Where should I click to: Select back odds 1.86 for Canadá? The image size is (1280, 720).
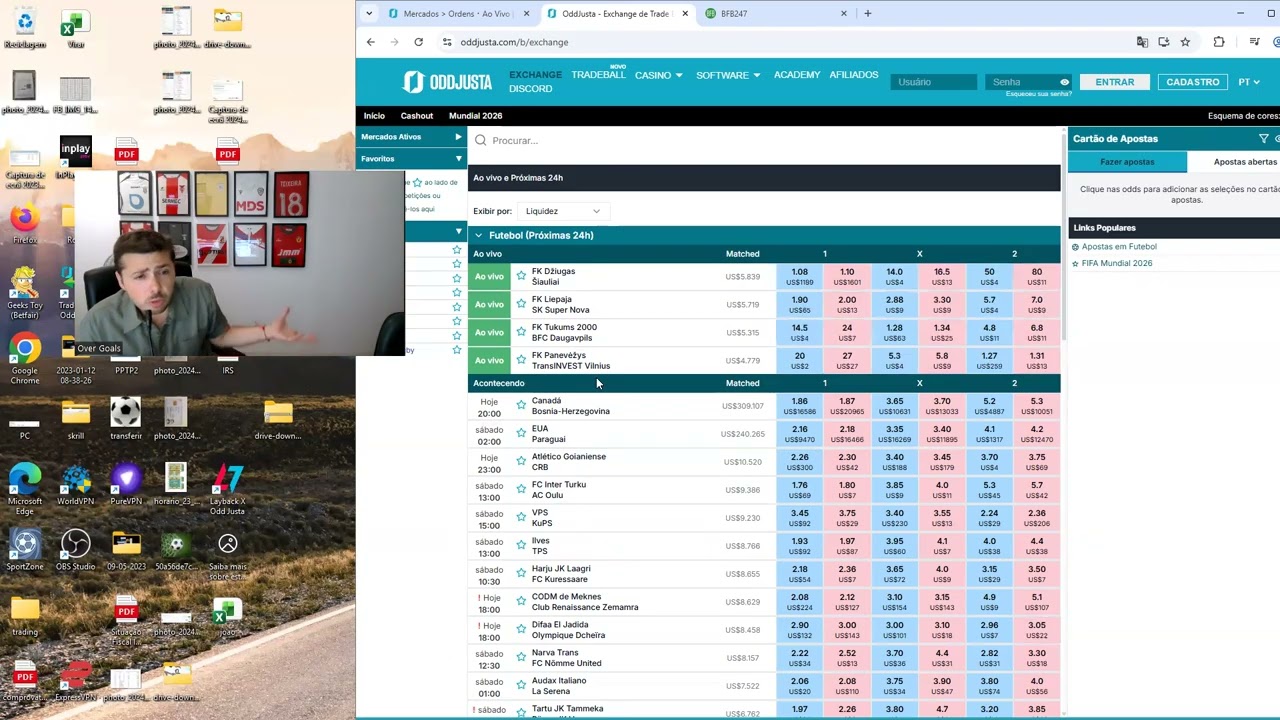point(800,406)
